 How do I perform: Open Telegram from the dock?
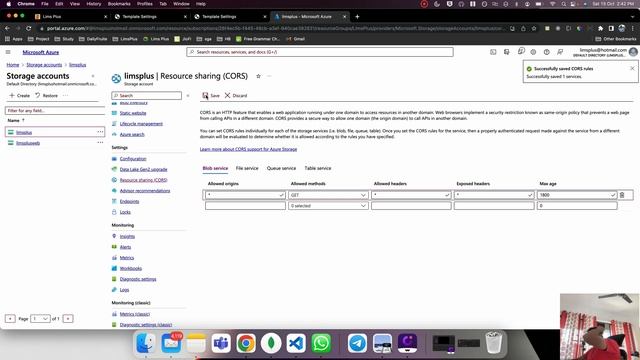(357, 343)
